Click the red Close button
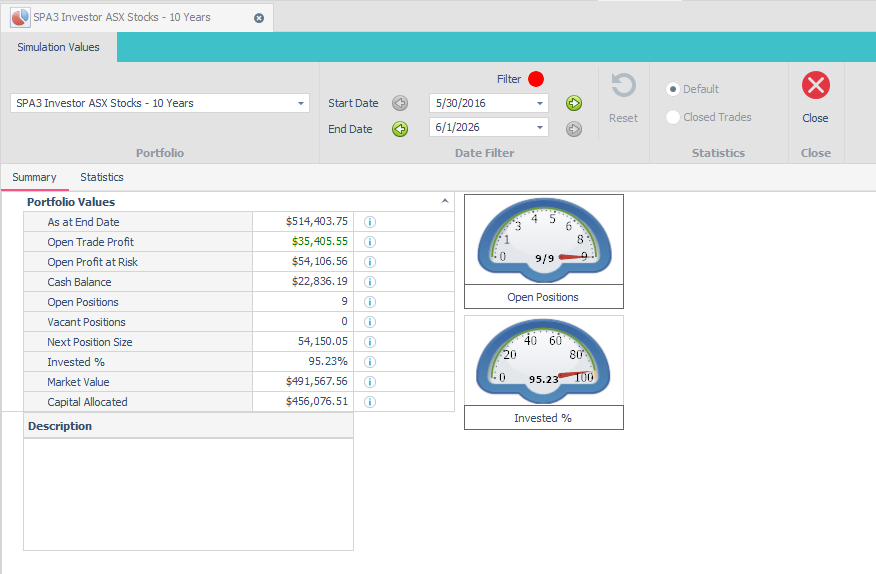The width and height of the screenshot is (876, 574). (x=816, y=86)
